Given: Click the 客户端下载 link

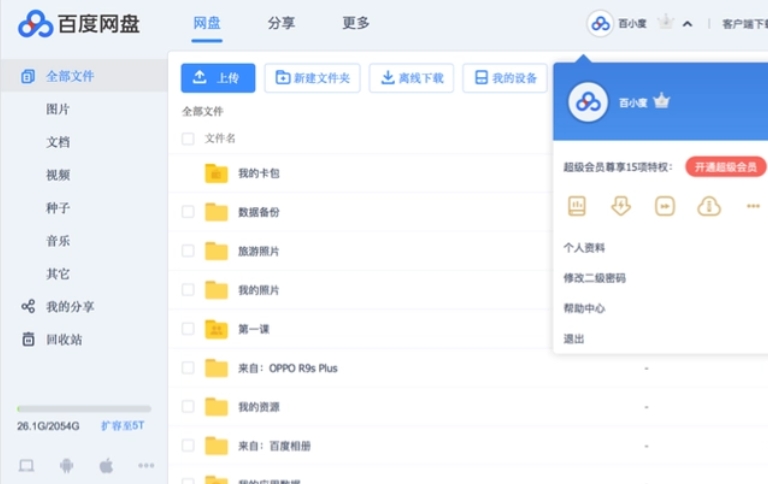Looking at the screenshot, I should click(745, 24).
